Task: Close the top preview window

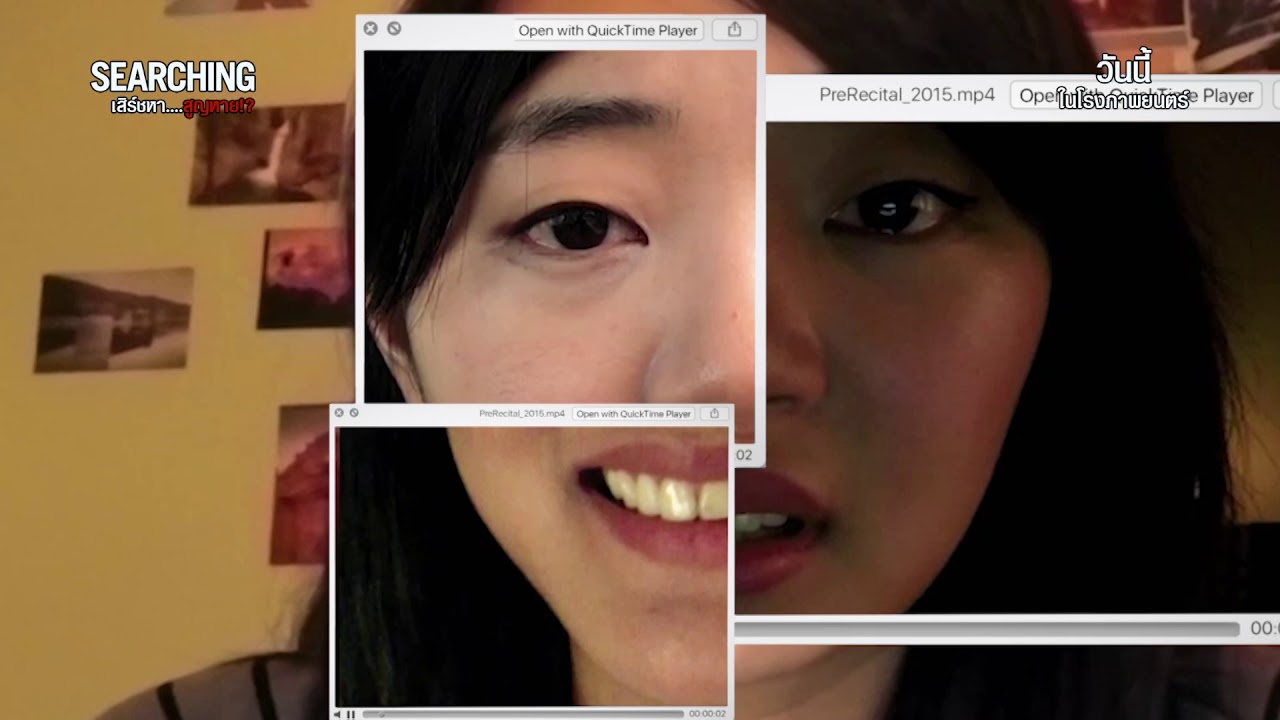Action: (370, 29)
